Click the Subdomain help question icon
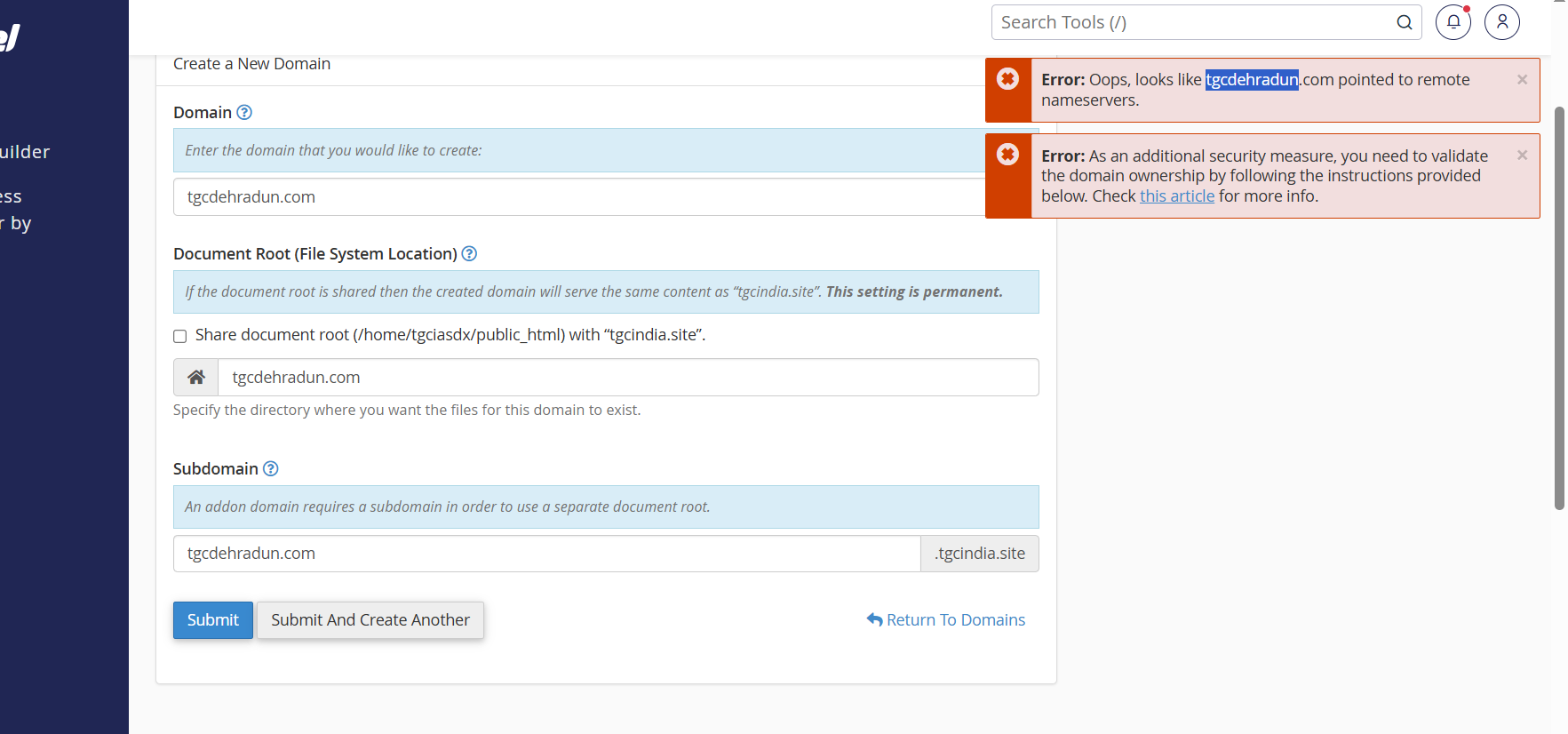1568x734 pixels. (271, 469)
